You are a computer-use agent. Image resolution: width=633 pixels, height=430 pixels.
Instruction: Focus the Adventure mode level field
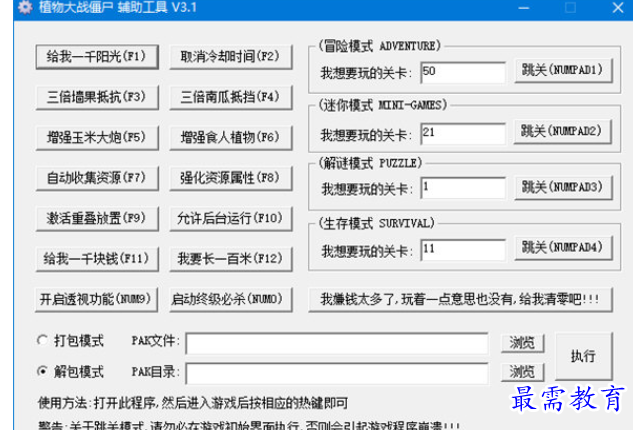click(463, 73)
